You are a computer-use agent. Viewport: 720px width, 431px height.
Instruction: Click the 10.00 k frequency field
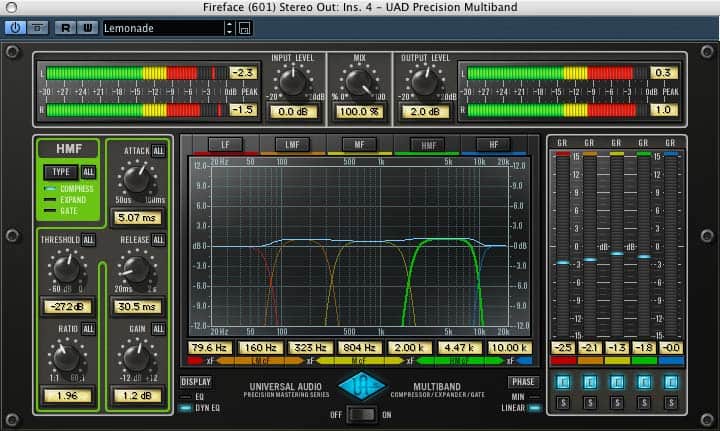(x=510, y=347)
